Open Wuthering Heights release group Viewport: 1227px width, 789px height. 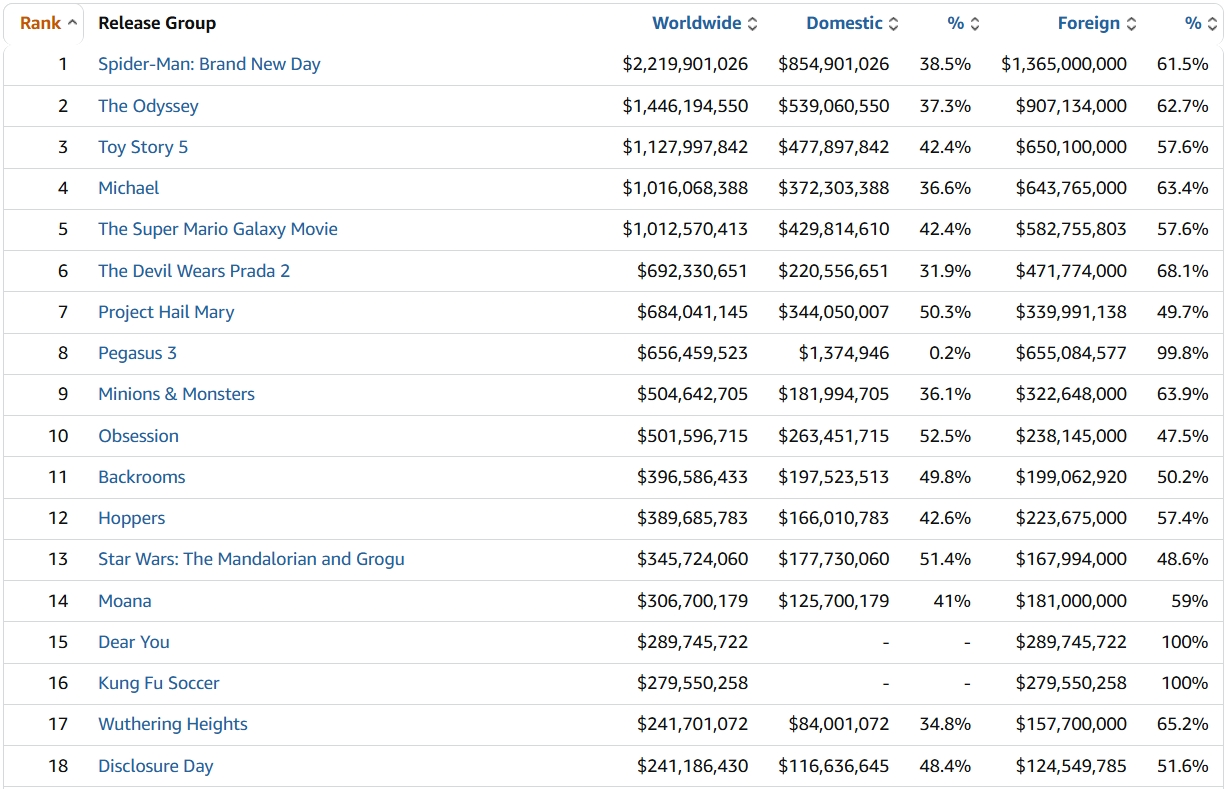(173, 724)
